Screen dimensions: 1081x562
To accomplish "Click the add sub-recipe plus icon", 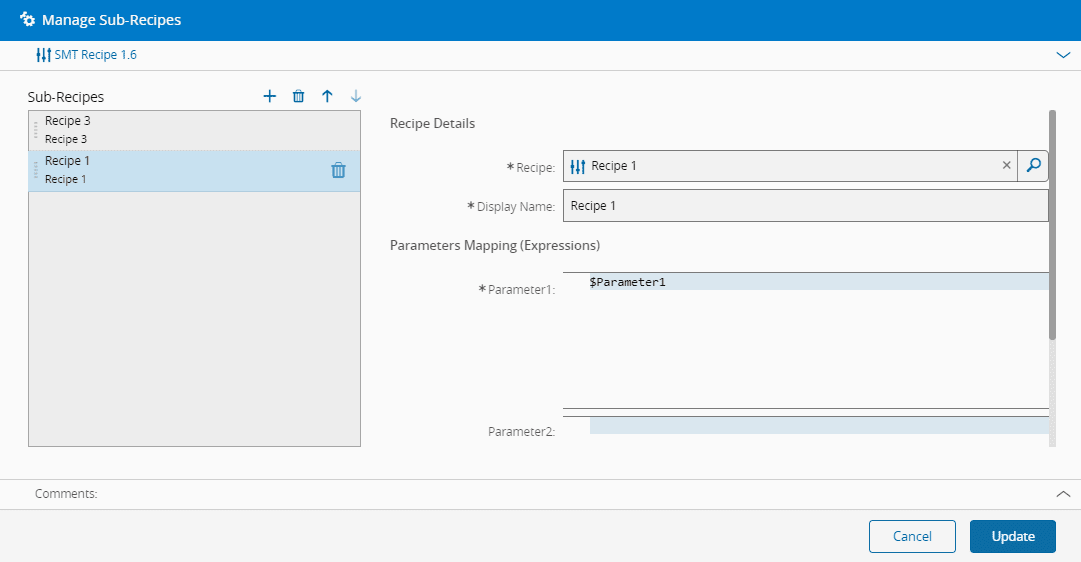I will pos(269,96).
